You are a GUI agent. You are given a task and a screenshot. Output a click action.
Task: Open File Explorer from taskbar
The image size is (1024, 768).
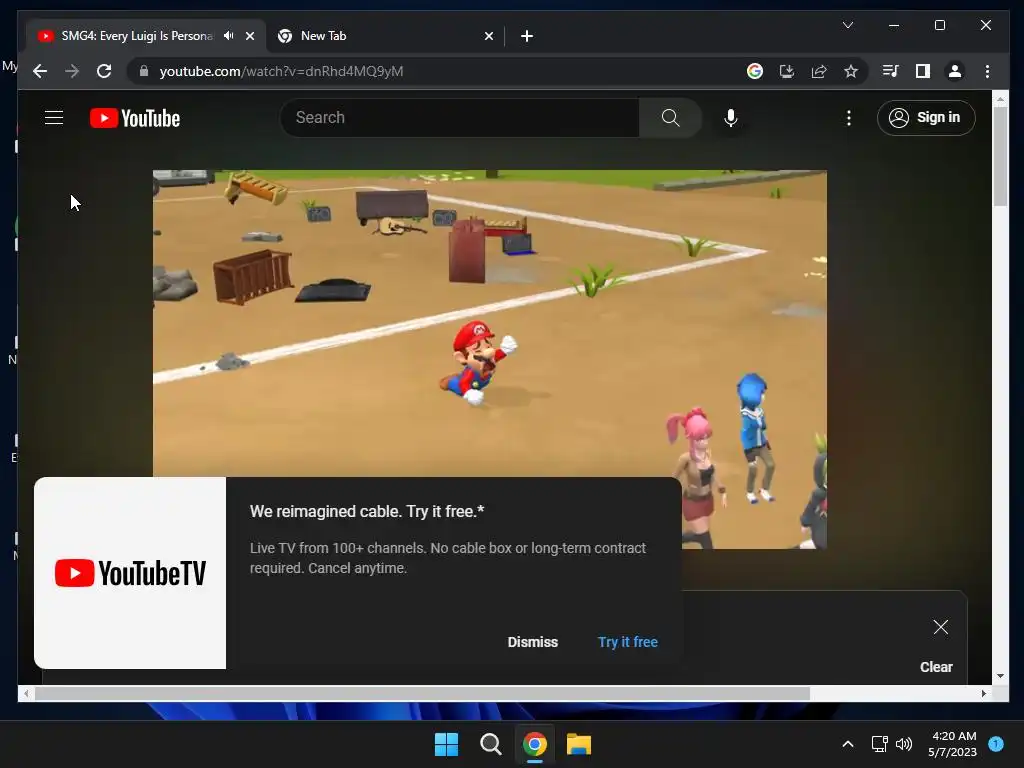(x=579, y=744)
